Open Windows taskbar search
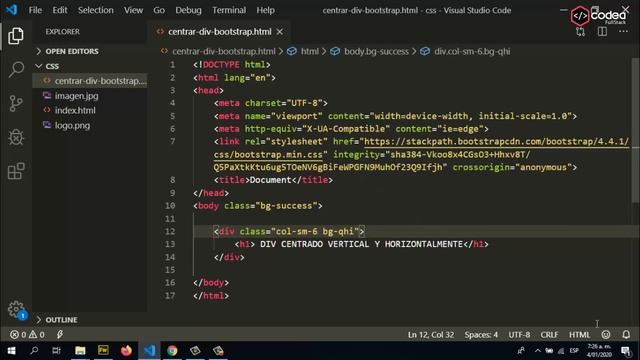 point(34,351)
